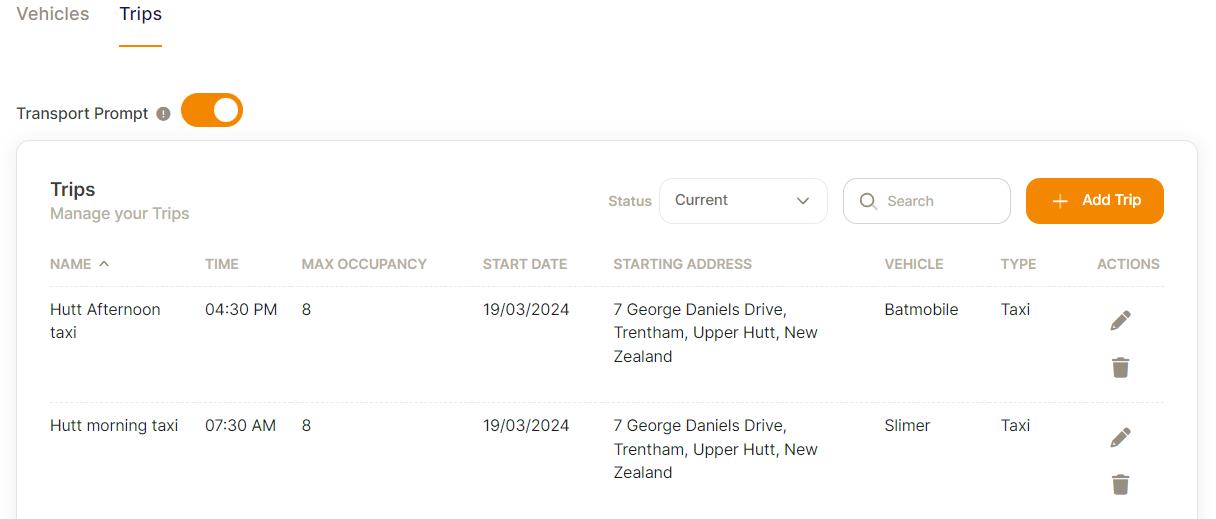The width and height of the screenshot is (1216, 519).
Task: Click the plus icon on Add Trip
Action: pos(1061,201)
